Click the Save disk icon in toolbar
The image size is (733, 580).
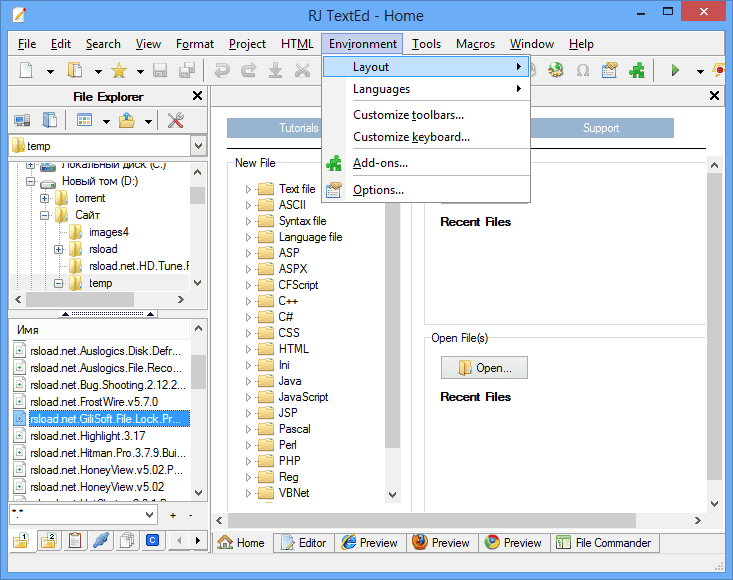(160, 71)
